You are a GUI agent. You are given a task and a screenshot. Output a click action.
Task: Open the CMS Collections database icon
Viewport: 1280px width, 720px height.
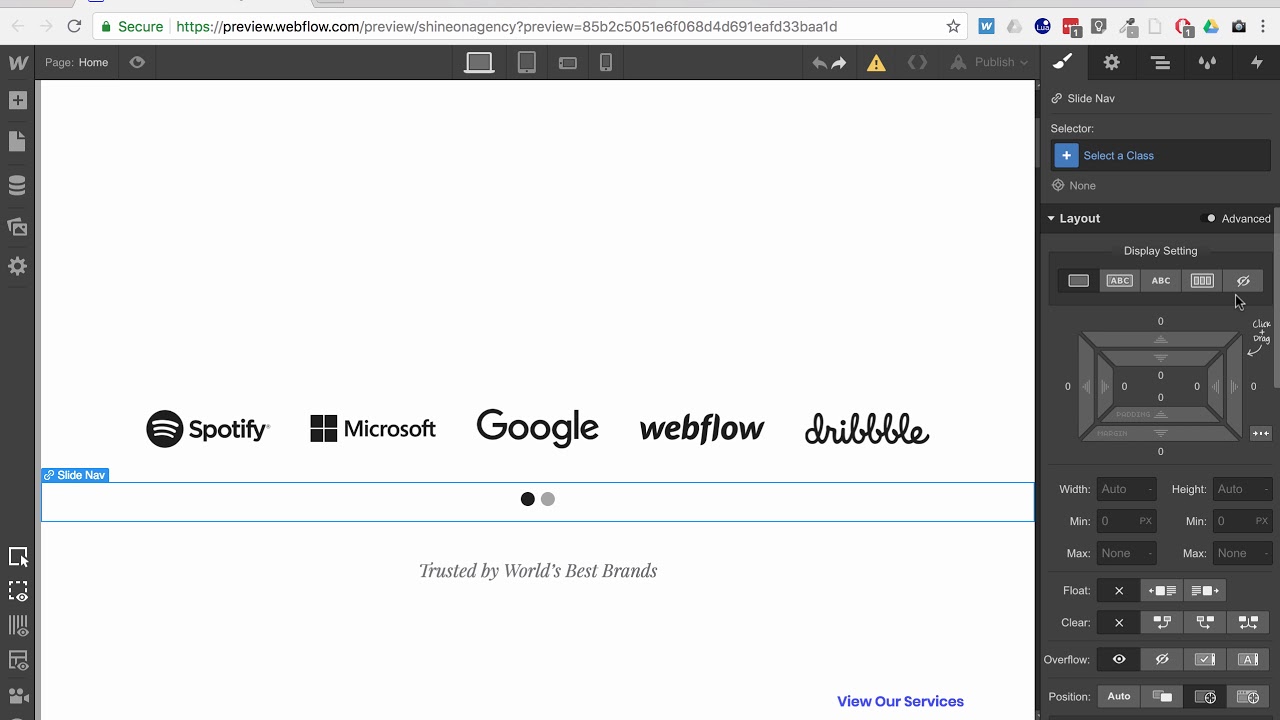click(x=17, y=186)
